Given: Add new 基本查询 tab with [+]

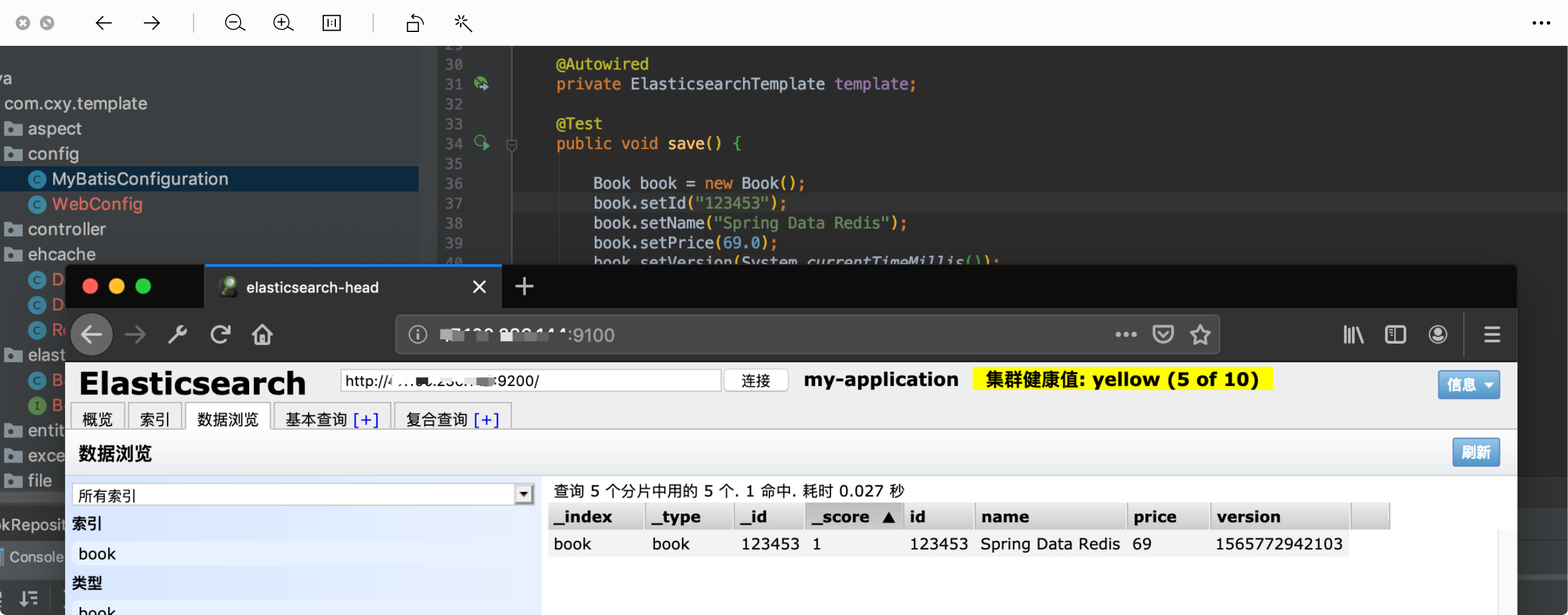Looking at the screenshot, I should (x=366, y=419).
